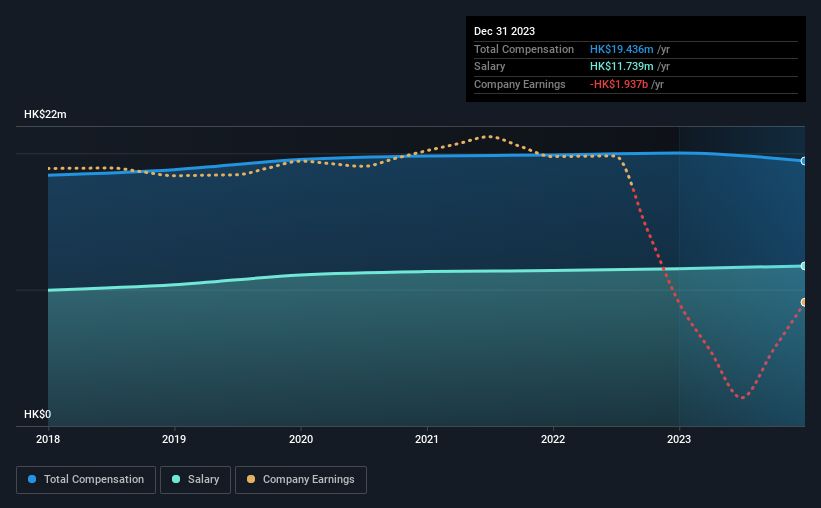Click the HK$11.739m salary value
This screenshot has width=821, height=508.
coord(622,67)
